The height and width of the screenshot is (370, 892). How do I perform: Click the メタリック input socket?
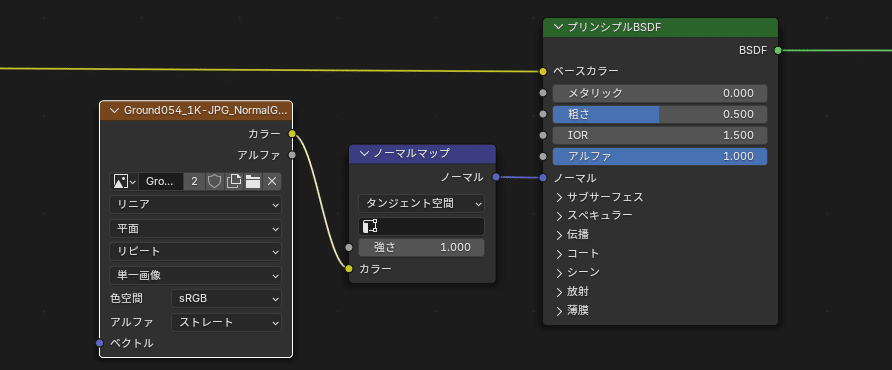pyautogui.click(x=543, y=93)
